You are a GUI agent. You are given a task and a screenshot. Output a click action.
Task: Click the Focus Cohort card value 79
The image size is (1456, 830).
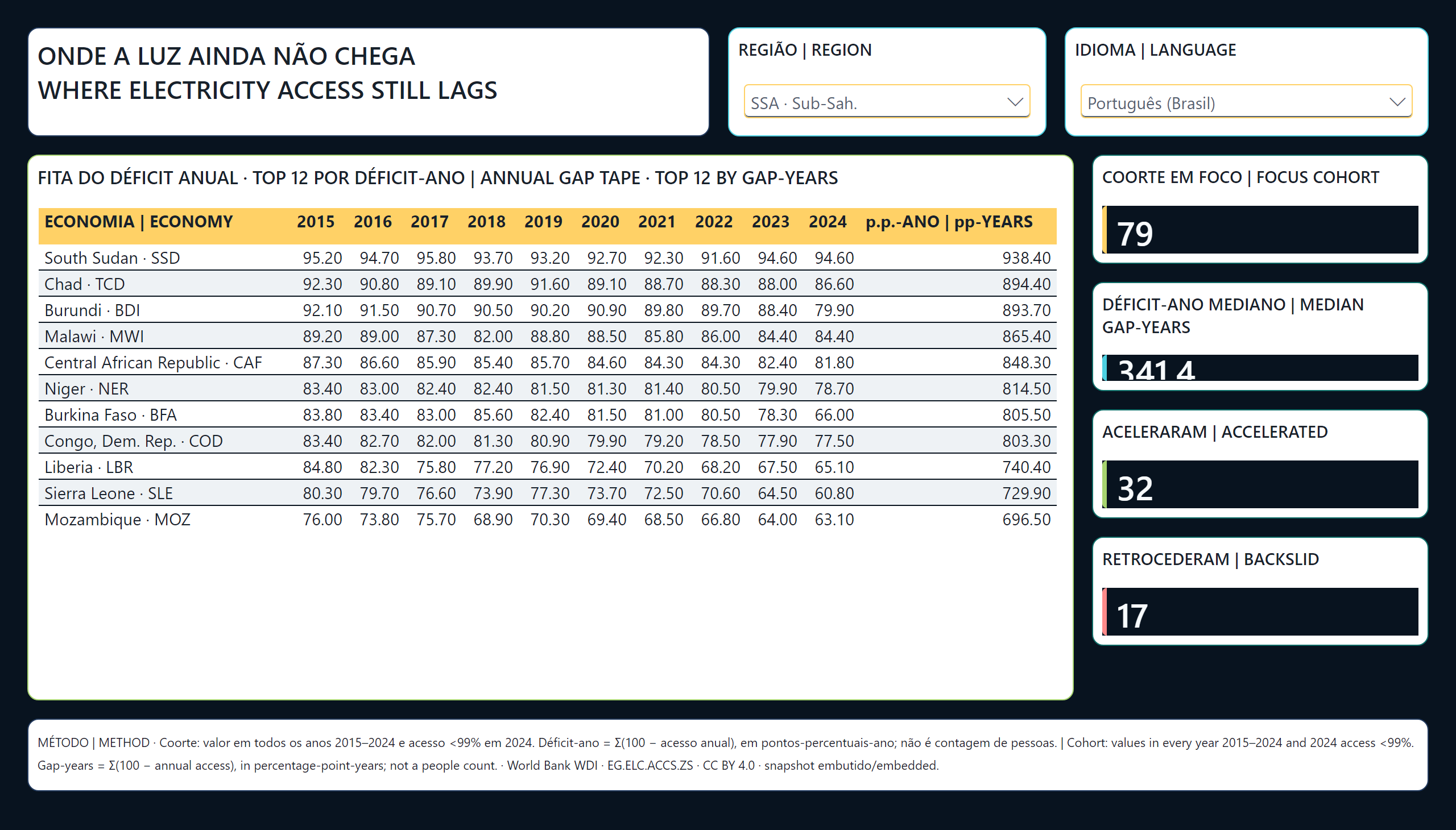(1134, 233)
